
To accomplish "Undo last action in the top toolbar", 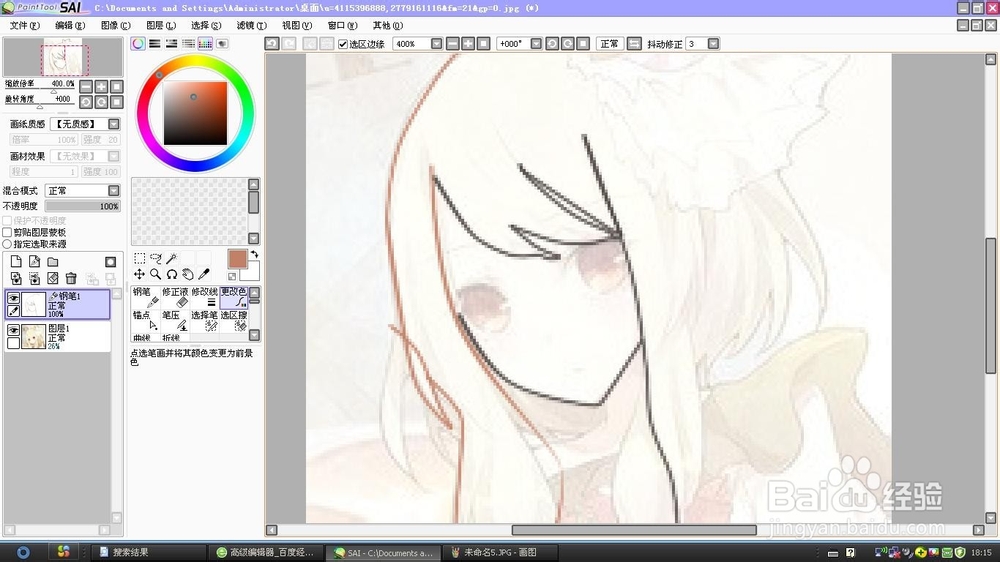I will 272,43.
